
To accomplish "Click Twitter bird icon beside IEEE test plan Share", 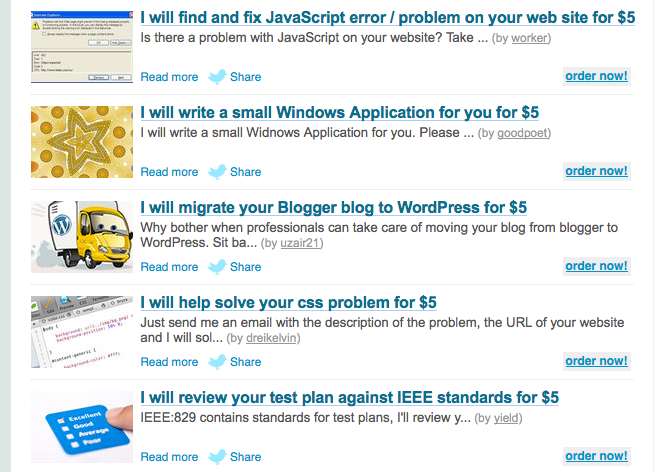I will (x=217, y=456).
